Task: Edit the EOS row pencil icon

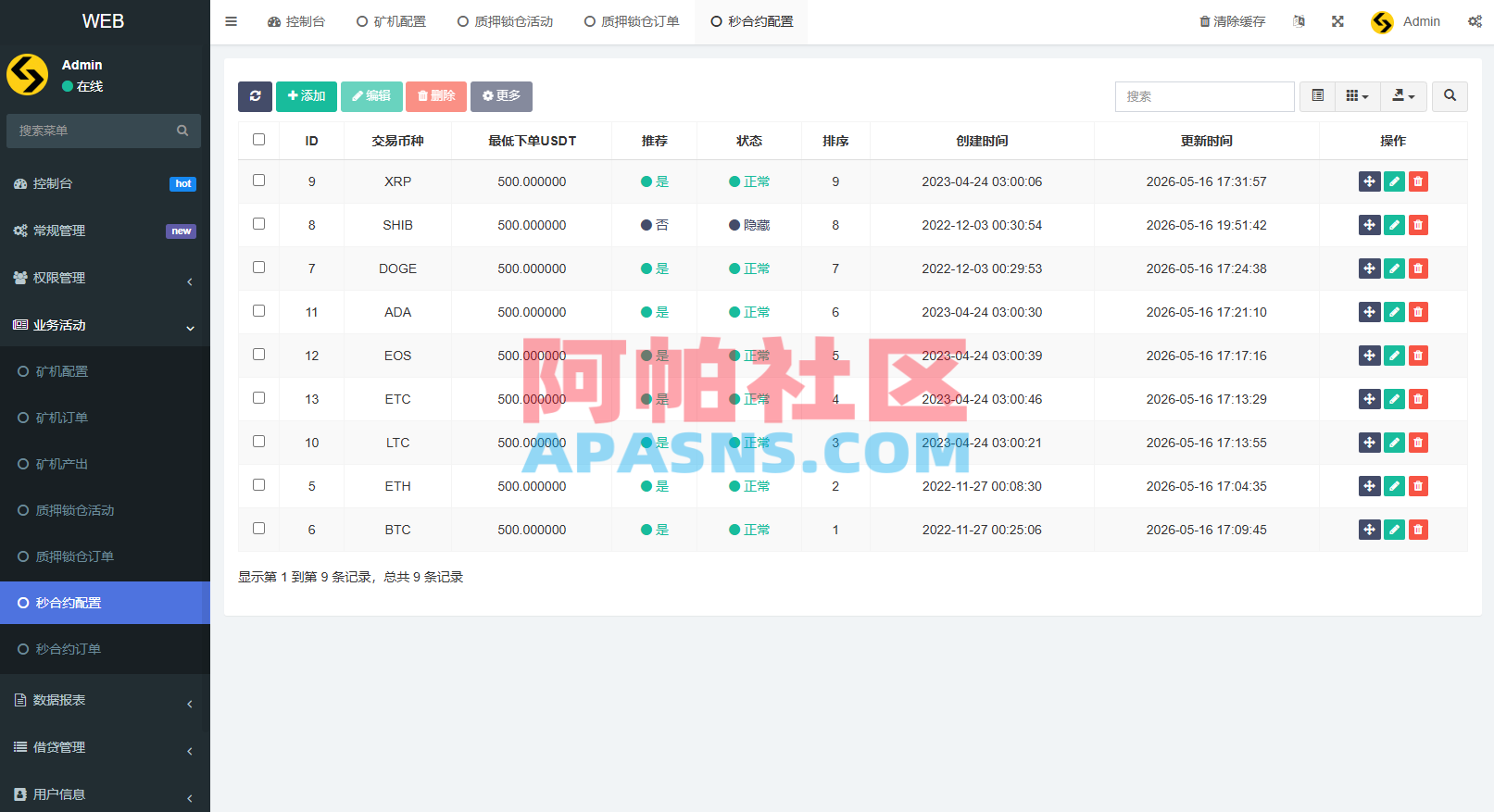Action: [1394, 356]
